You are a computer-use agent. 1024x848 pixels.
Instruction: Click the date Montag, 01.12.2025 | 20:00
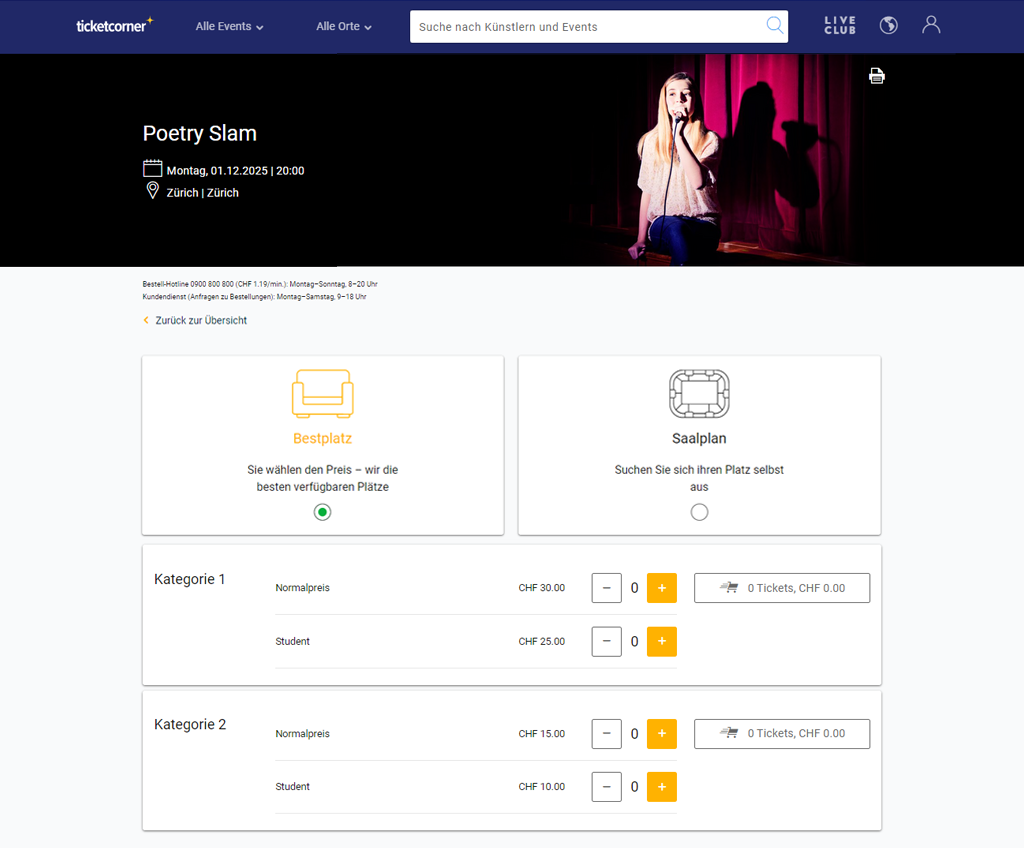coord(235,171)
